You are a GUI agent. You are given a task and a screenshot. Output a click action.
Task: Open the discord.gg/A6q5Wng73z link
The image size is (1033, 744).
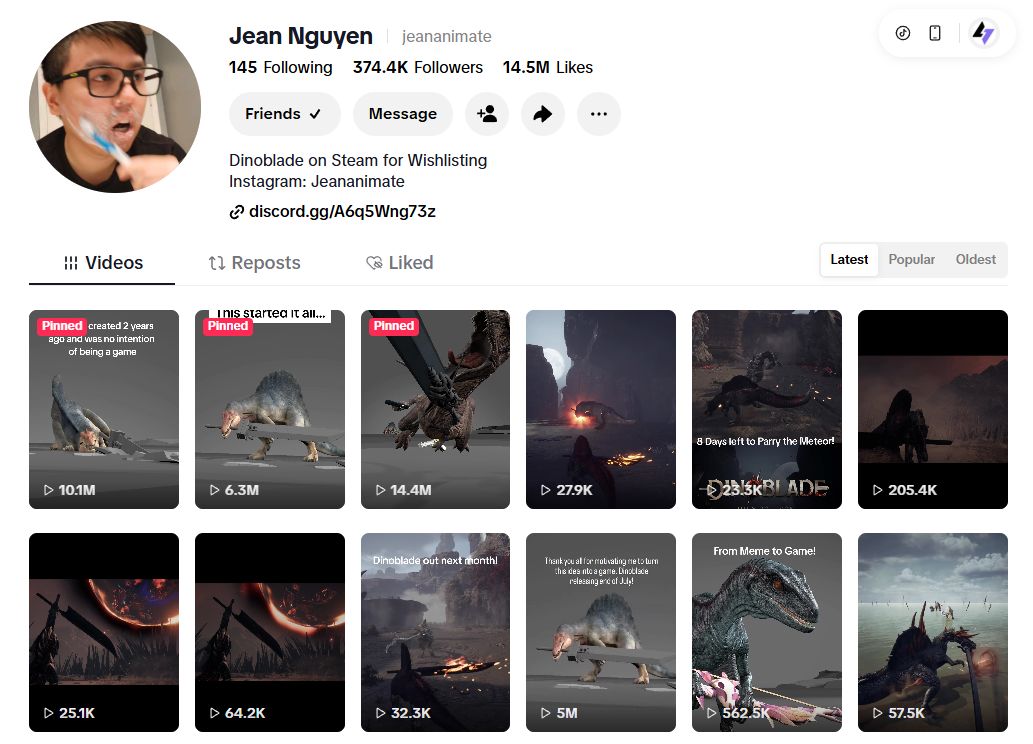(x=333, y=212)
